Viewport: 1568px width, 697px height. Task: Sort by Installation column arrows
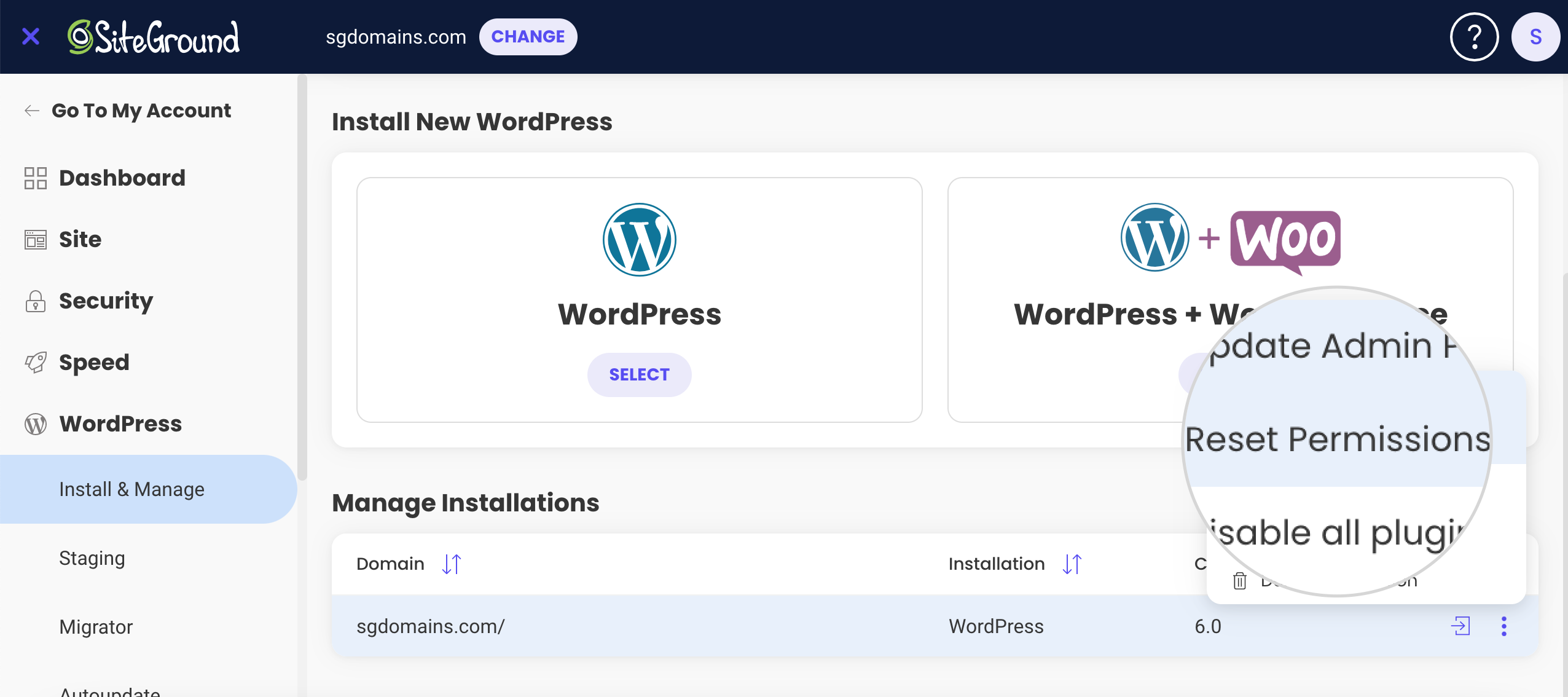(1072, 564)
